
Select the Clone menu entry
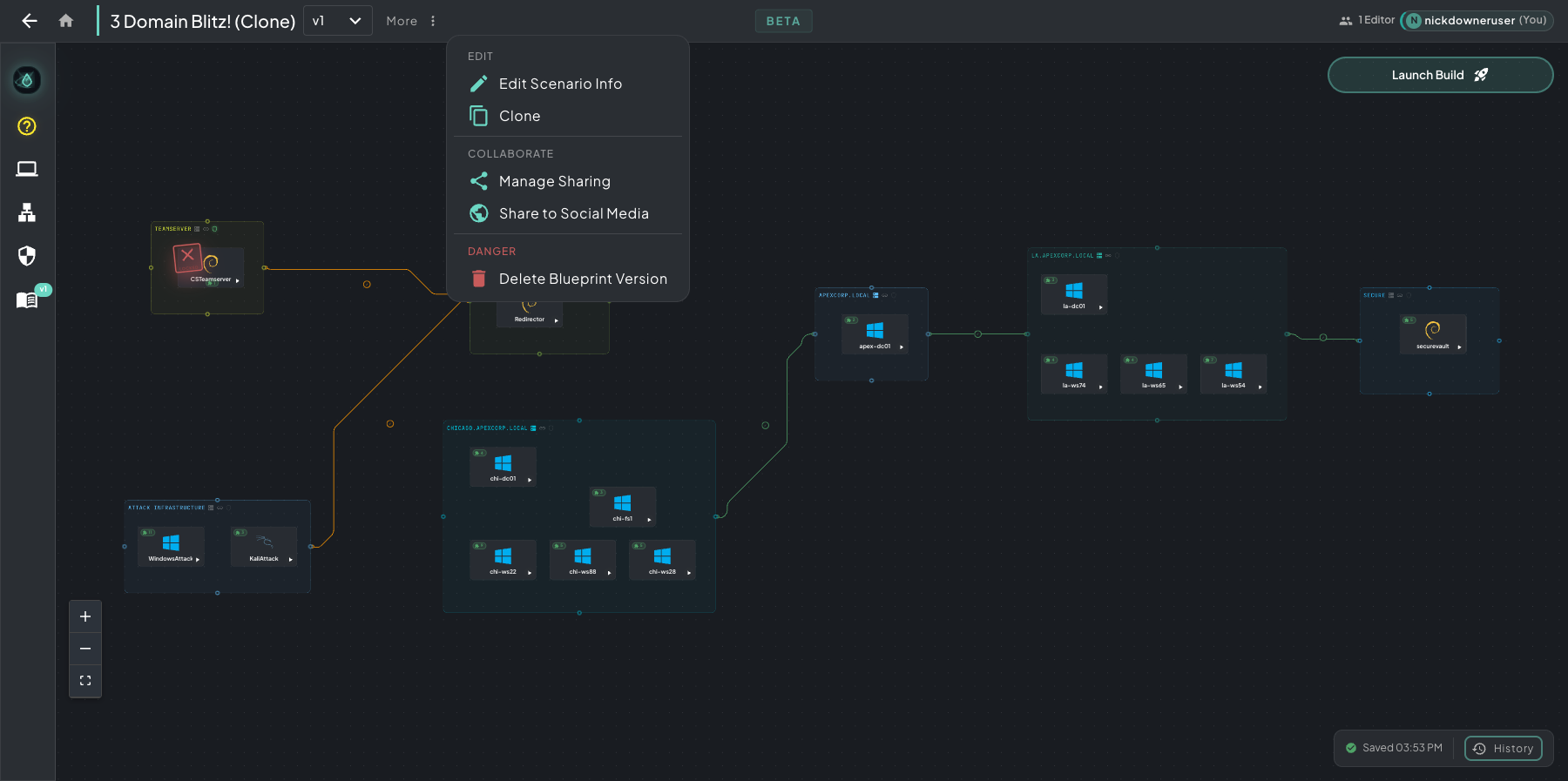point(568,116)
